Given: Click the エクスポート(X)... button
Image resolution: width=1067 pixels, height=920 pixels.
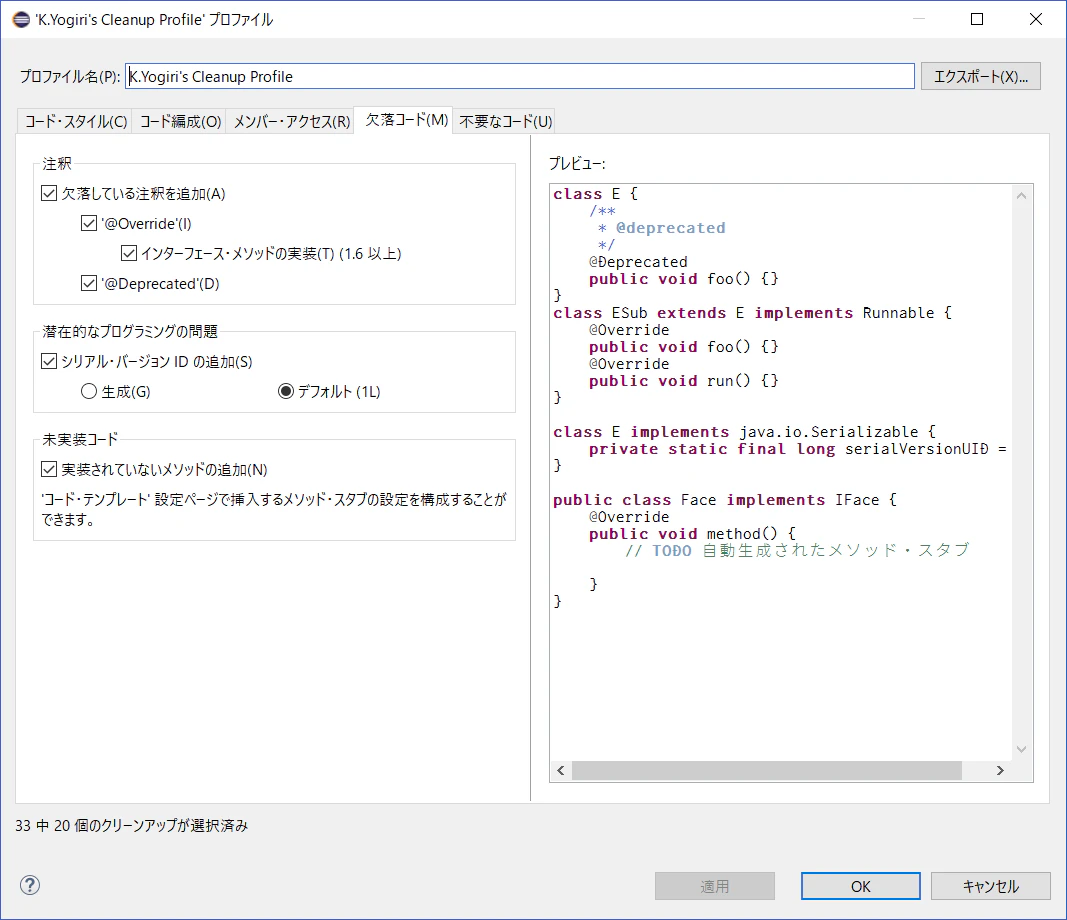Looking at the screenshot, I should pos(981,76).
